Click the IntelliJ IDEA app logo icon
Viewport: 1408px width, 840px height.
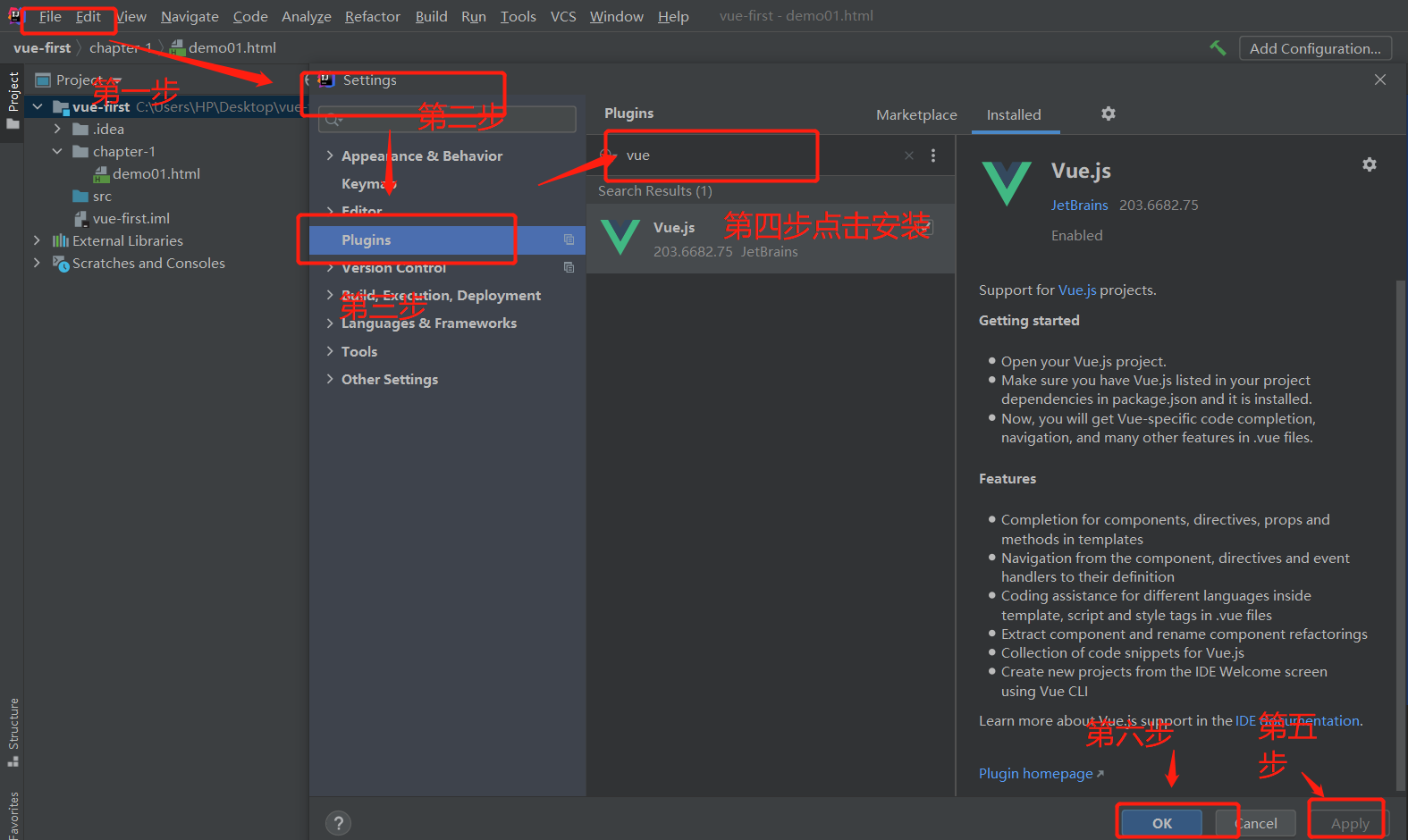(15, 16)
